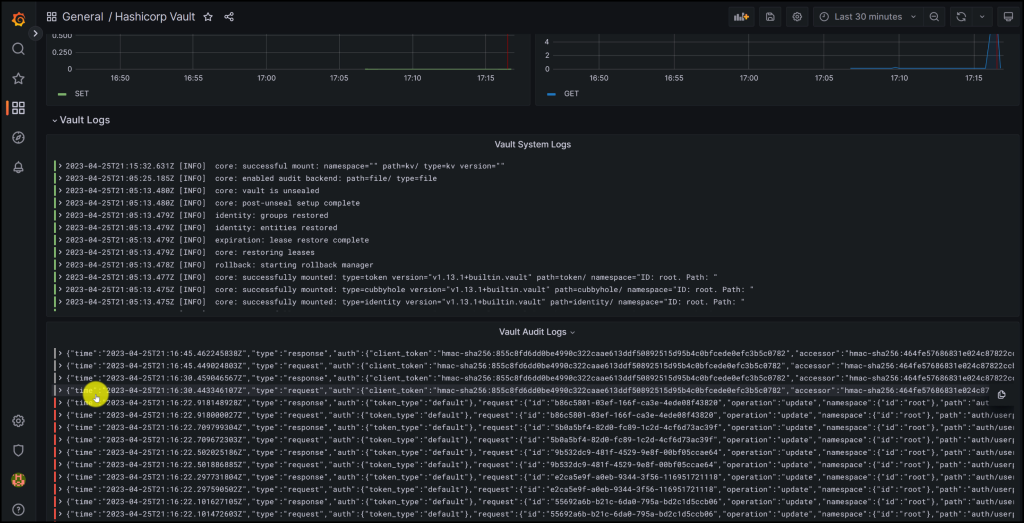
Task: Cycle view mode with the monitor icon
Action: 1008,17
